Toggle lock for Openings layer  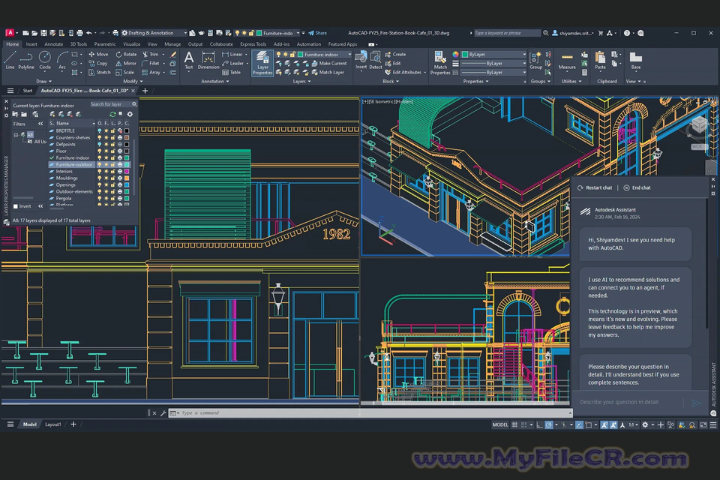(x=112, y=185)
